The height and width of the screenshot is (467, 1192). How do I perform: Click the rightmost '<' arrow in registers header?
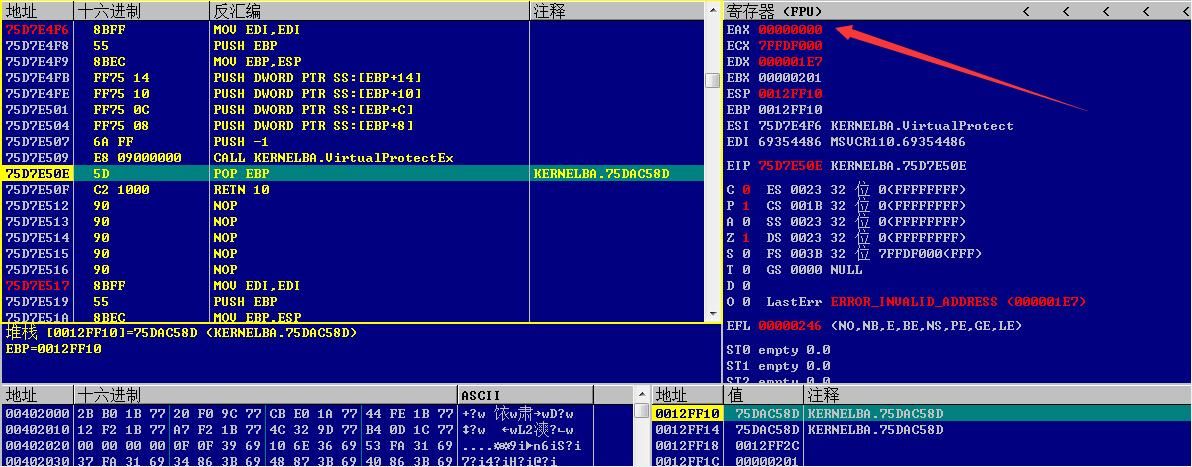(x=1146, y=11)
